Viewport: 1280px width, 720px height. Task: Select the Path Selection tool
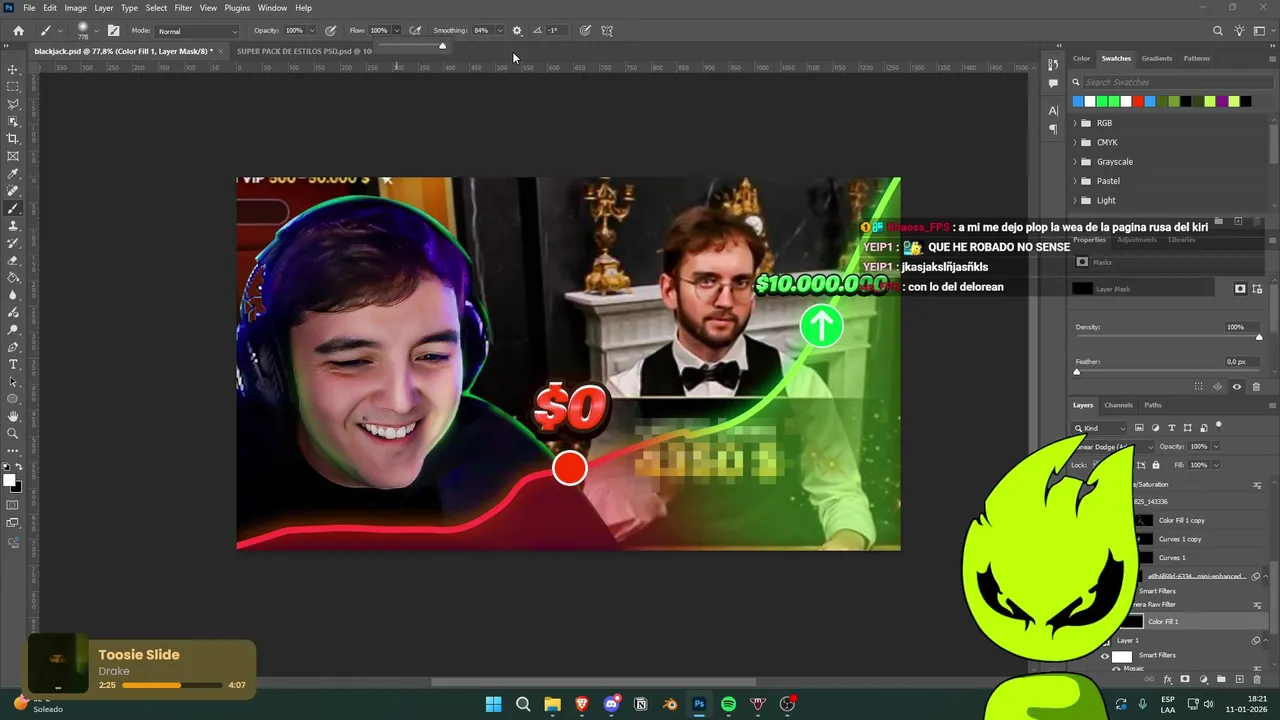coord(13,382)
